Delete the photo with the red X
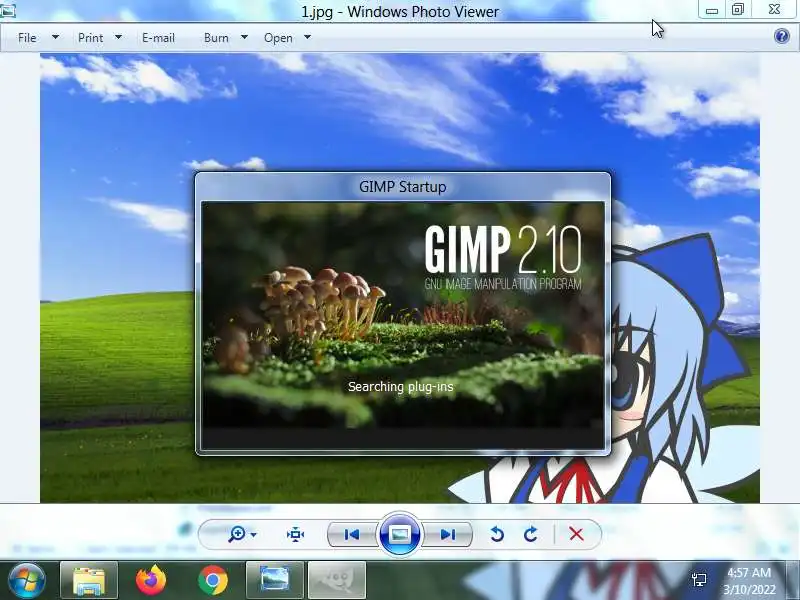 pyautogui.click(x=576, y=534)
